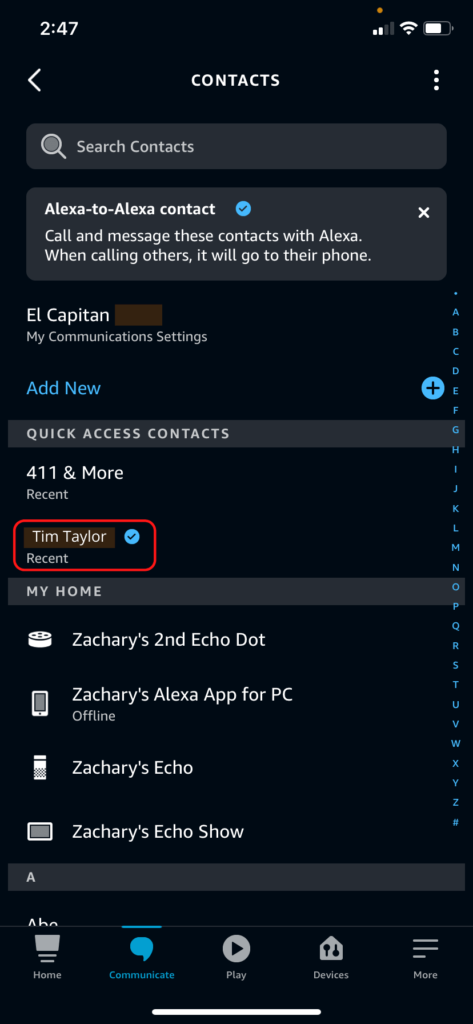The image size is (473, 1024).
Task: Open the More menu tab
Action: 425,957
